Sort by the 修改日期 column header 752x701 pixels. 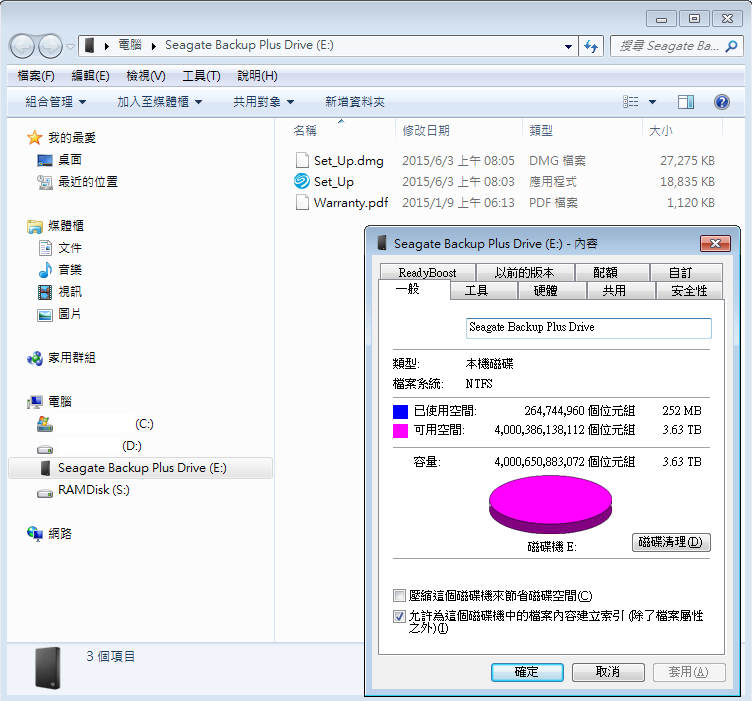tap(458, 130)
